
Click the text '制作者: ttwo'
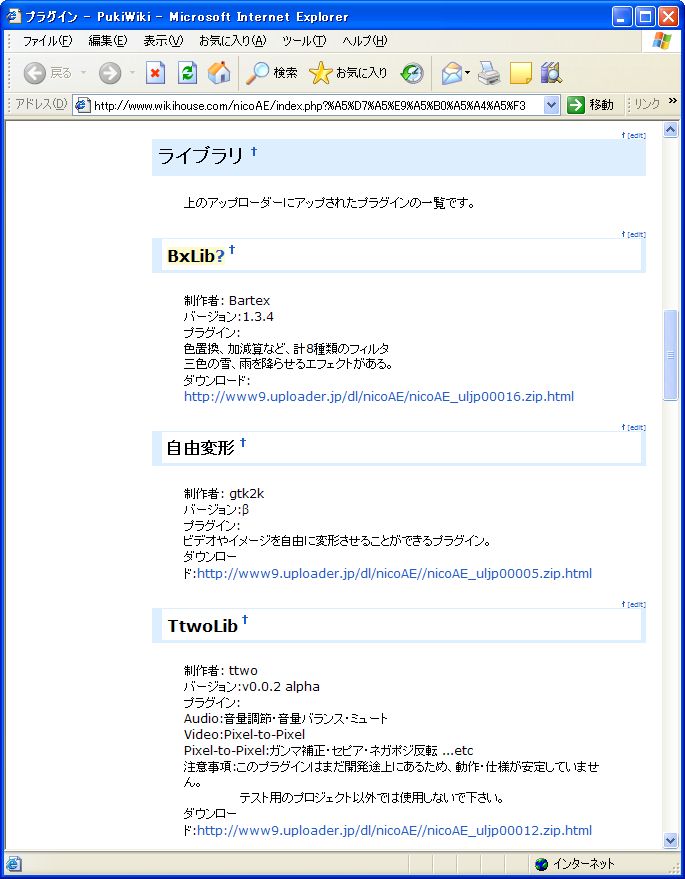(220, 670)
